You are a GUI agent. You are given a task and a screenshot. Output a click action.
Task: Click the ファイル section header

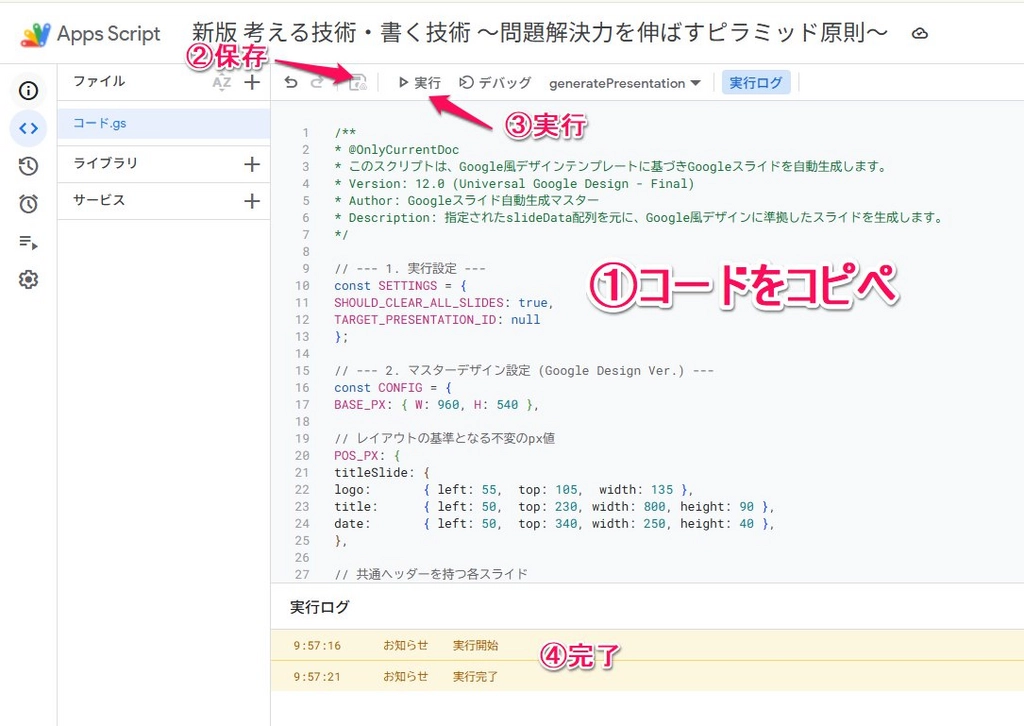[99, 81]
